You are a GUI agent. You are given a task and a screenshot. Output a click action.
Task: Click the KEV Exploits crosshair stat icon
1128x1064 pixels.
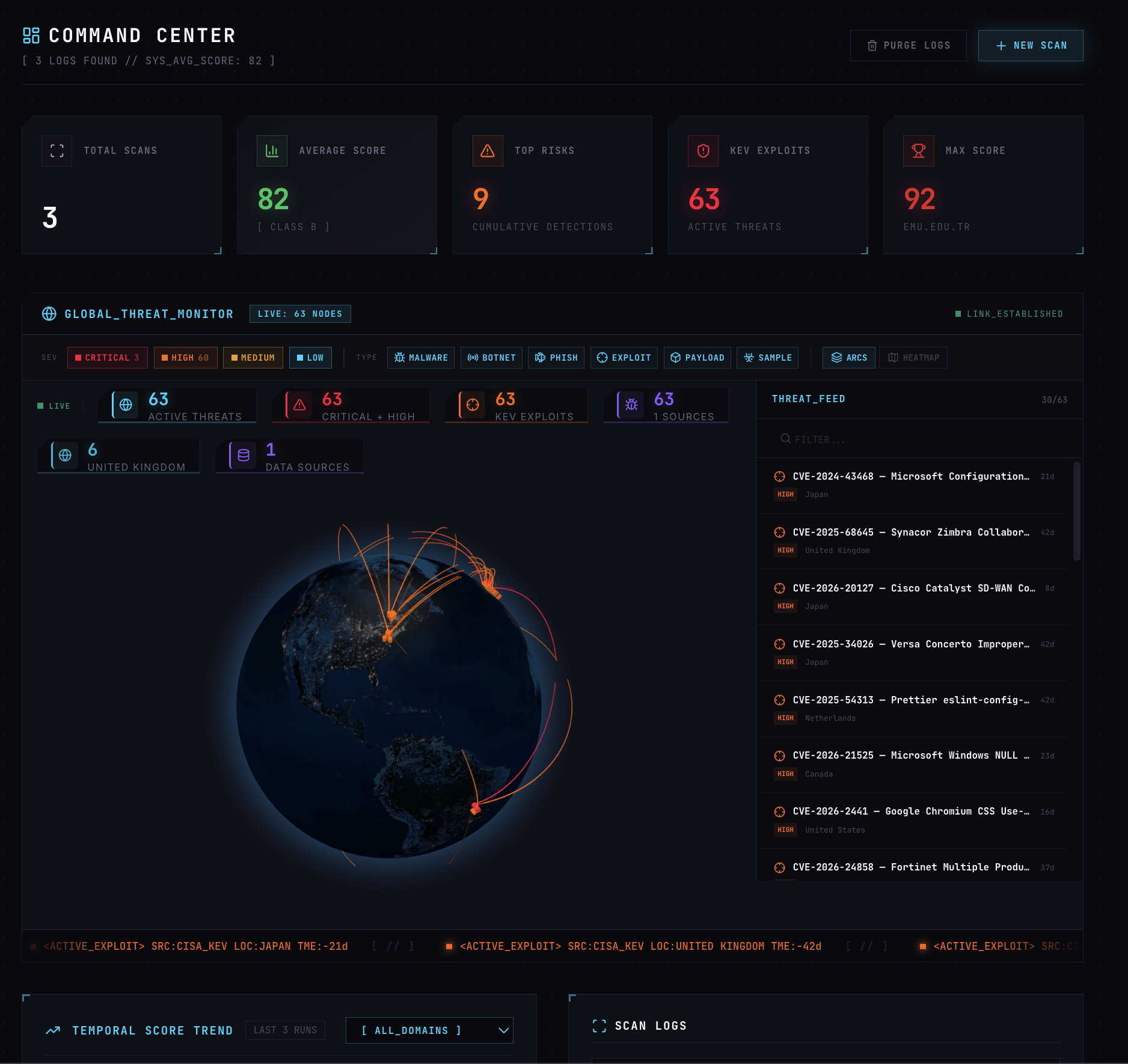tap(473, 405)
